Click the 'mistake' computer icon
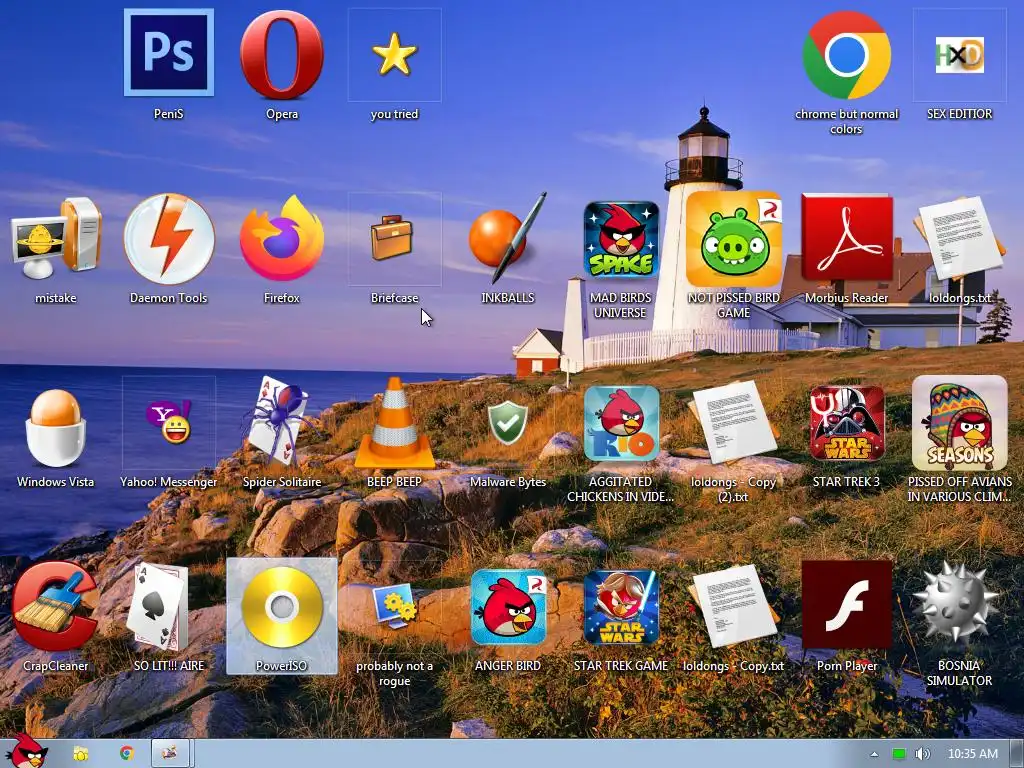The width and height of the screenshot is (1024, 768). pos(56,238)
